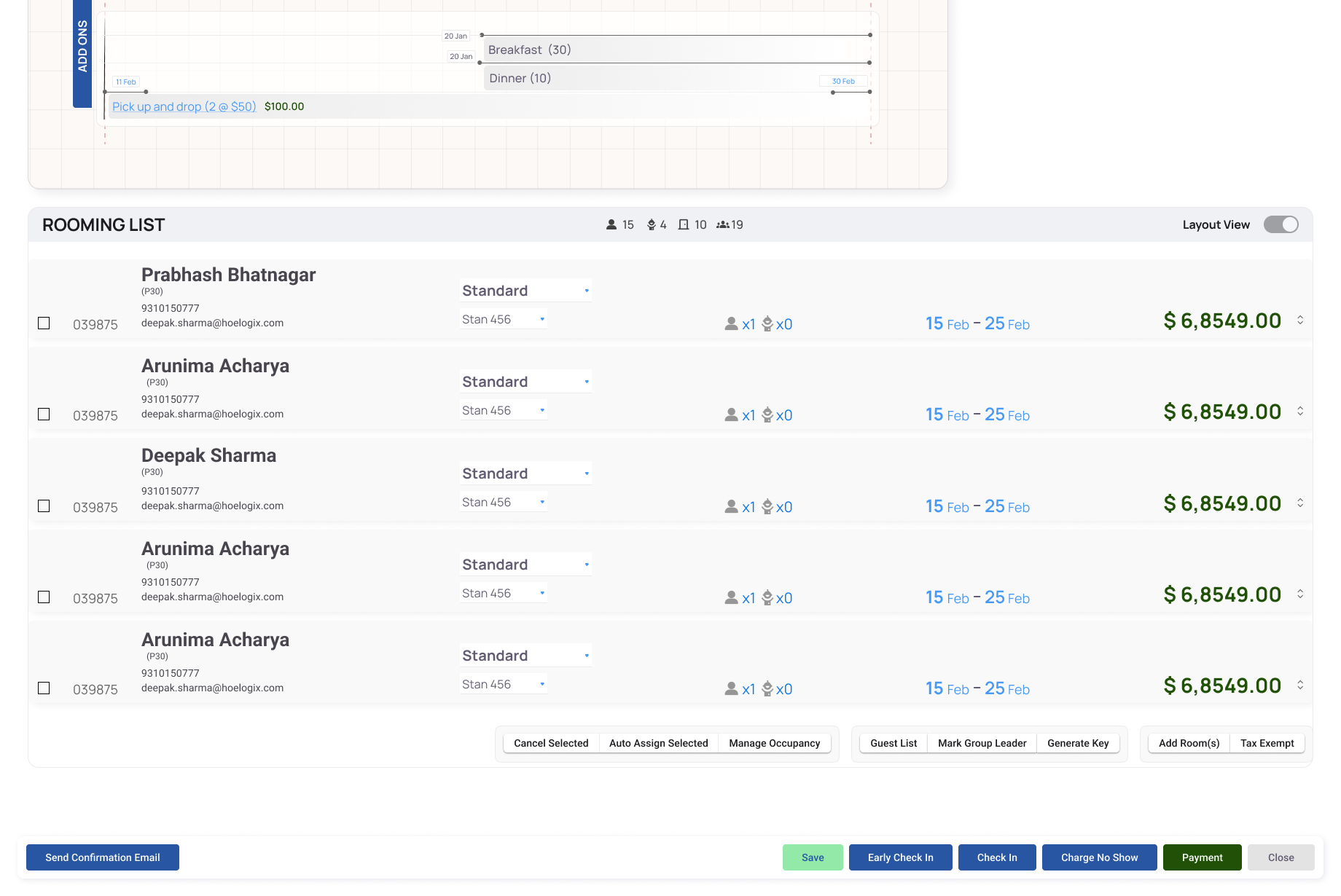Image resolution: width=1341 pixels, height=896 pixels.
Task: Click the Generate Key button
Action: pos(1078,743)
